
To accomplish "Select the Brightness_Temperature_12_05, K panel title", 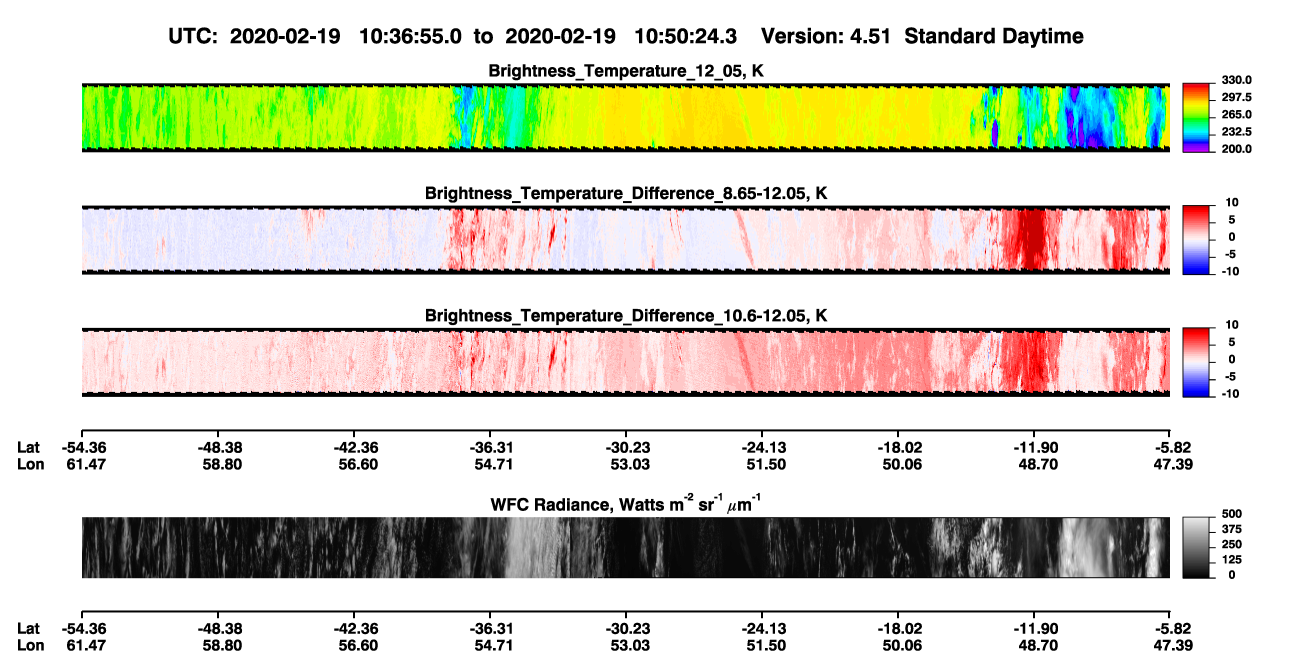I will (626, 71).
